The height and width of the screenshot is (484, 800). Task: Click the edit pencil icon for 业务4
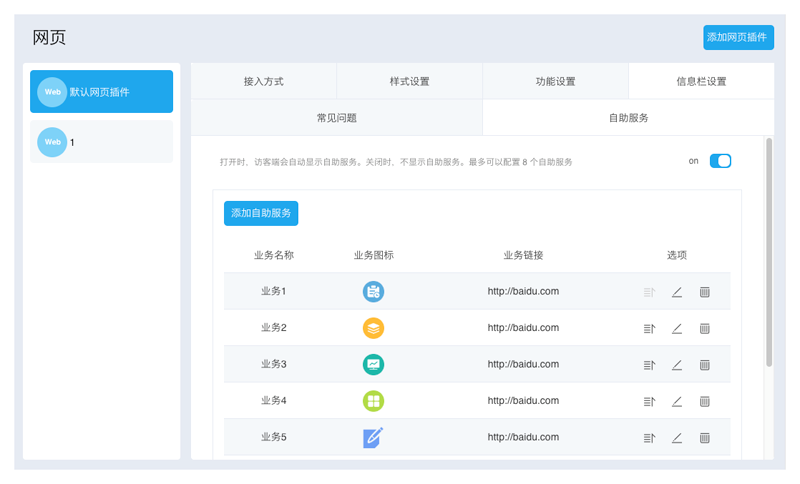(x=677, y=401)
